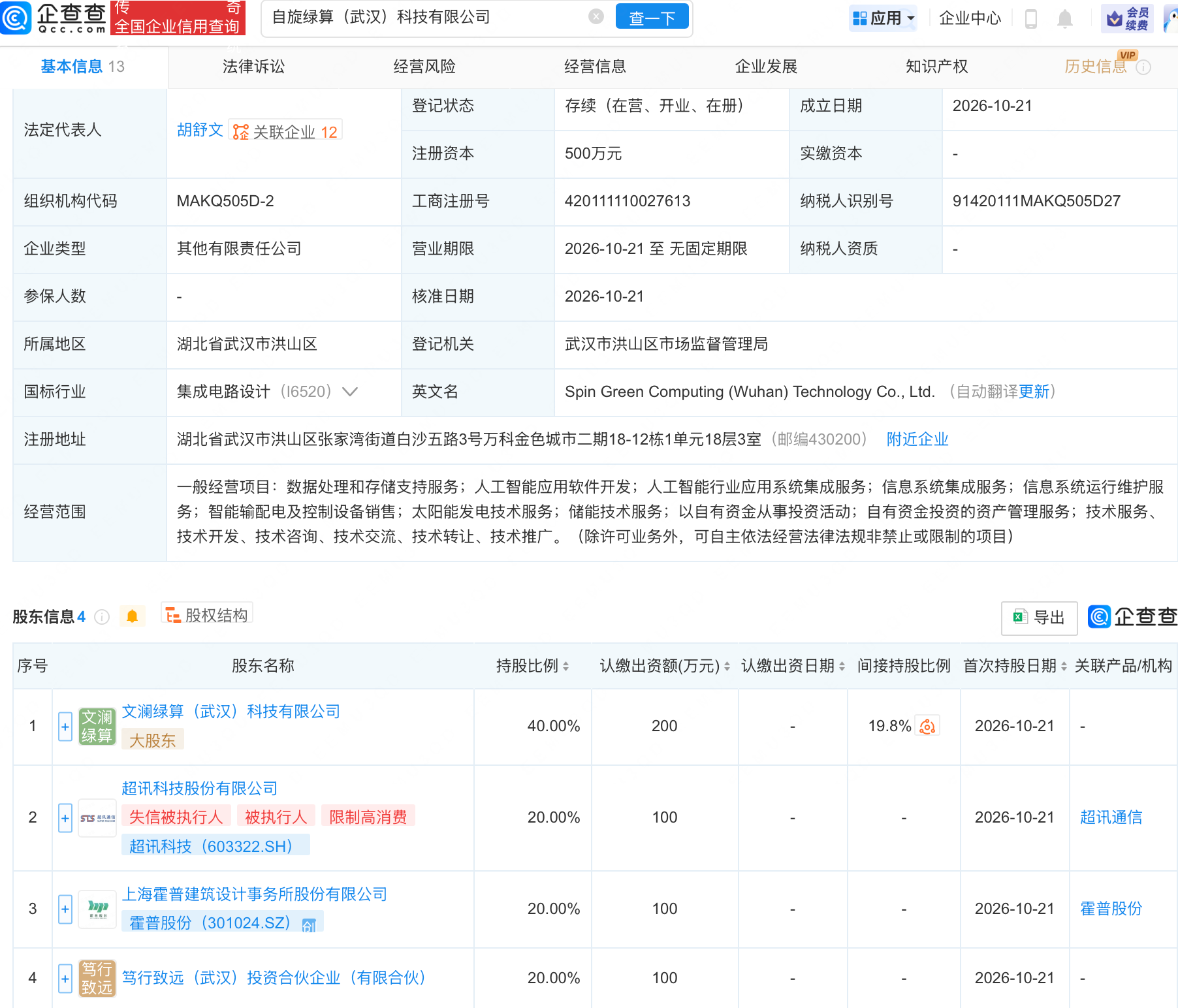Switch to 基本信息 tab

(x=83, y=67)
